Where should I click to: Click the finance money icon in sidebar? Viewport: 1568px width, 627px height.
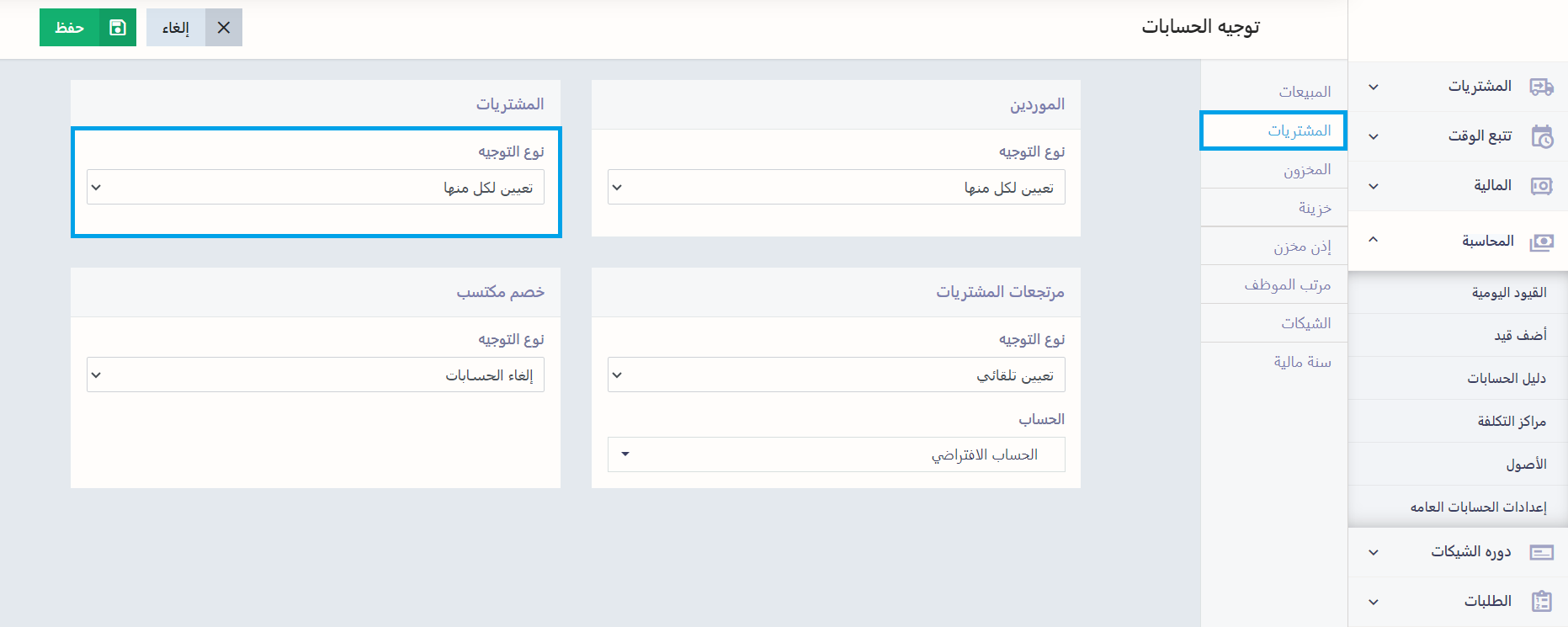tap(1541, 186)
